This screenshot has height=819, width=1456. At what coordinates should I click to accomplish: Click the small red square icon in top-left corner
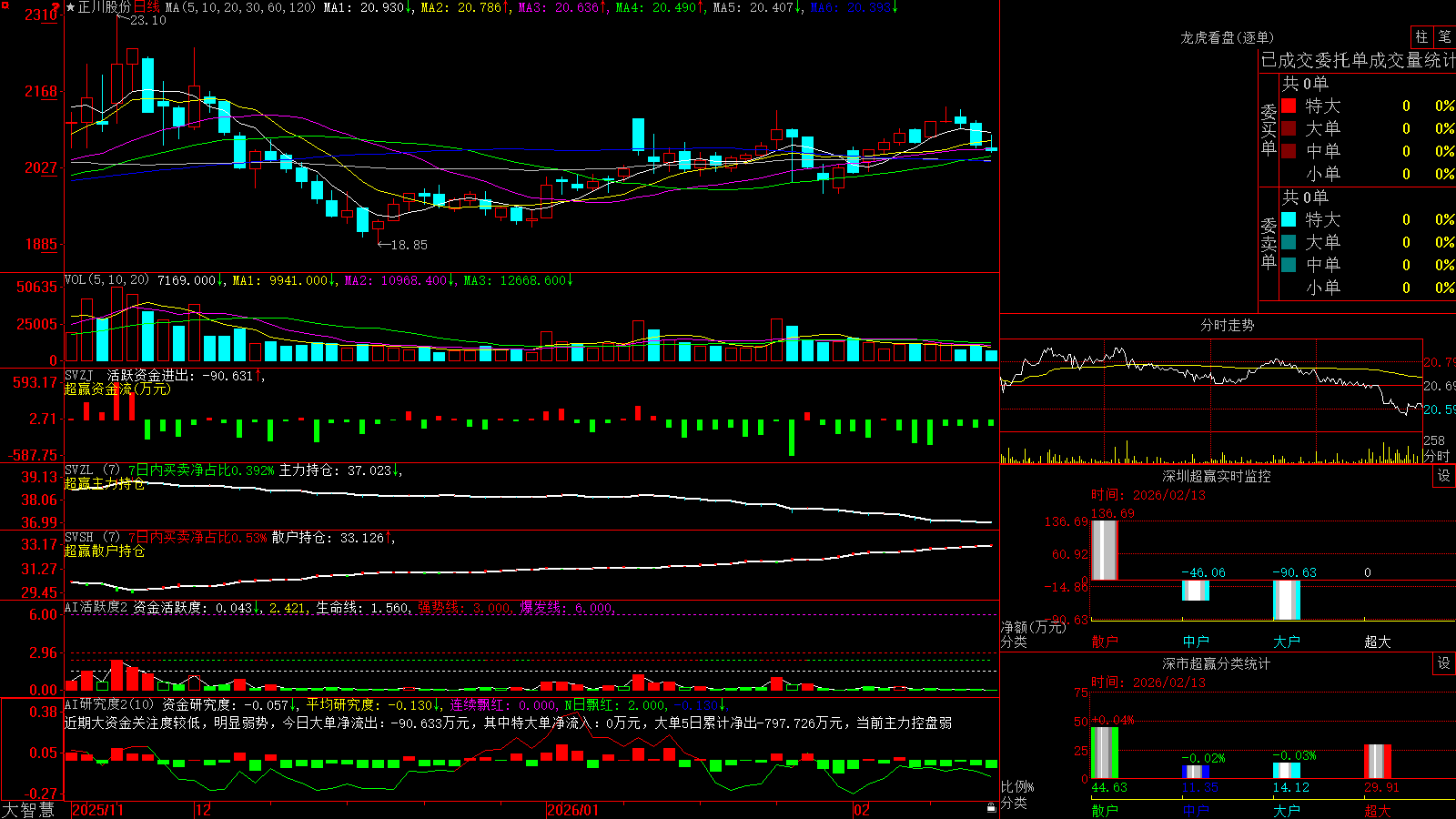(x=5, y=5)
